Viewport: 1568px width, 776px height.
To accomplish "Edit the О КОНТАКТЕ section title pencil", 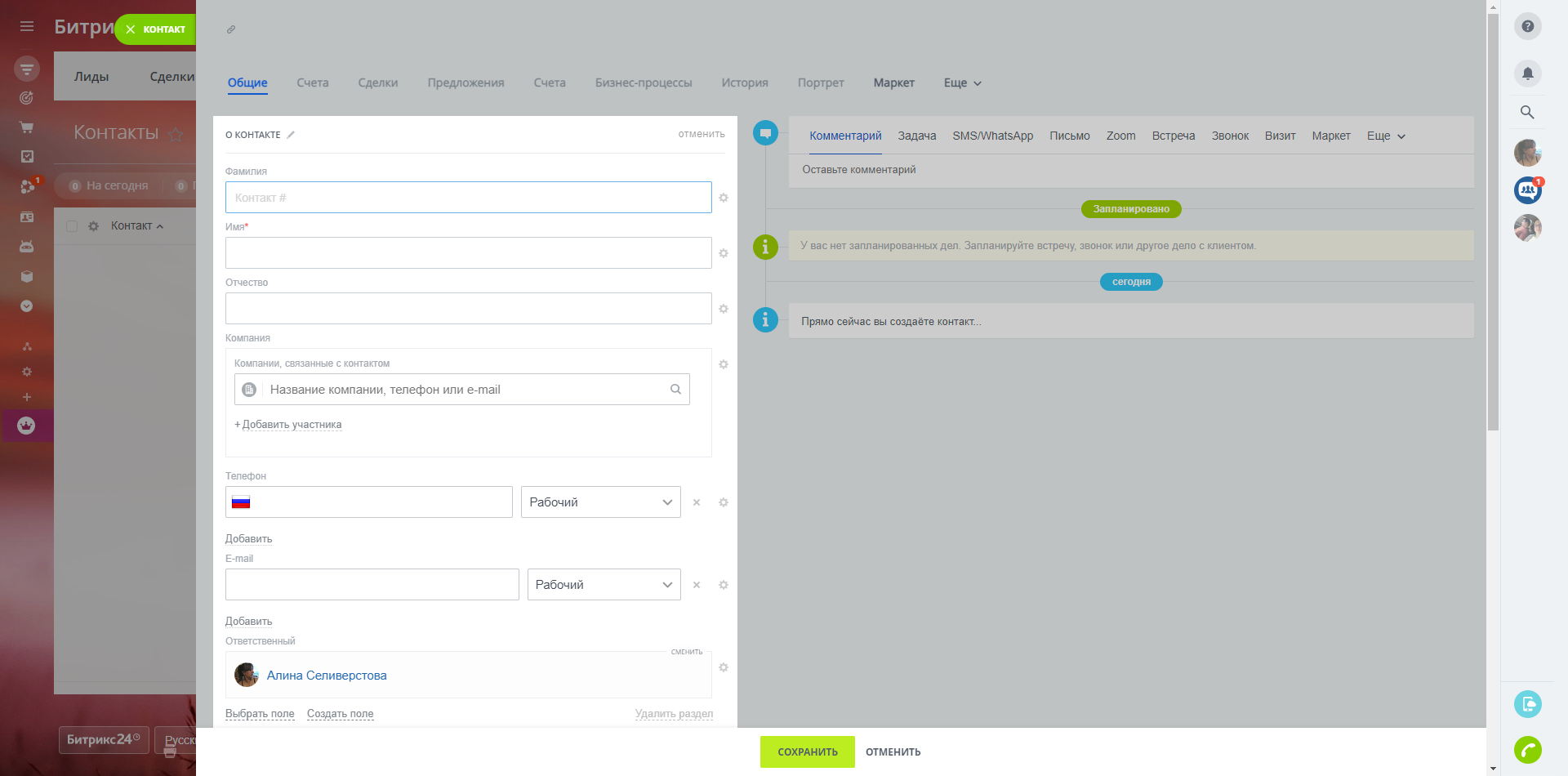I will click(291, 135).
